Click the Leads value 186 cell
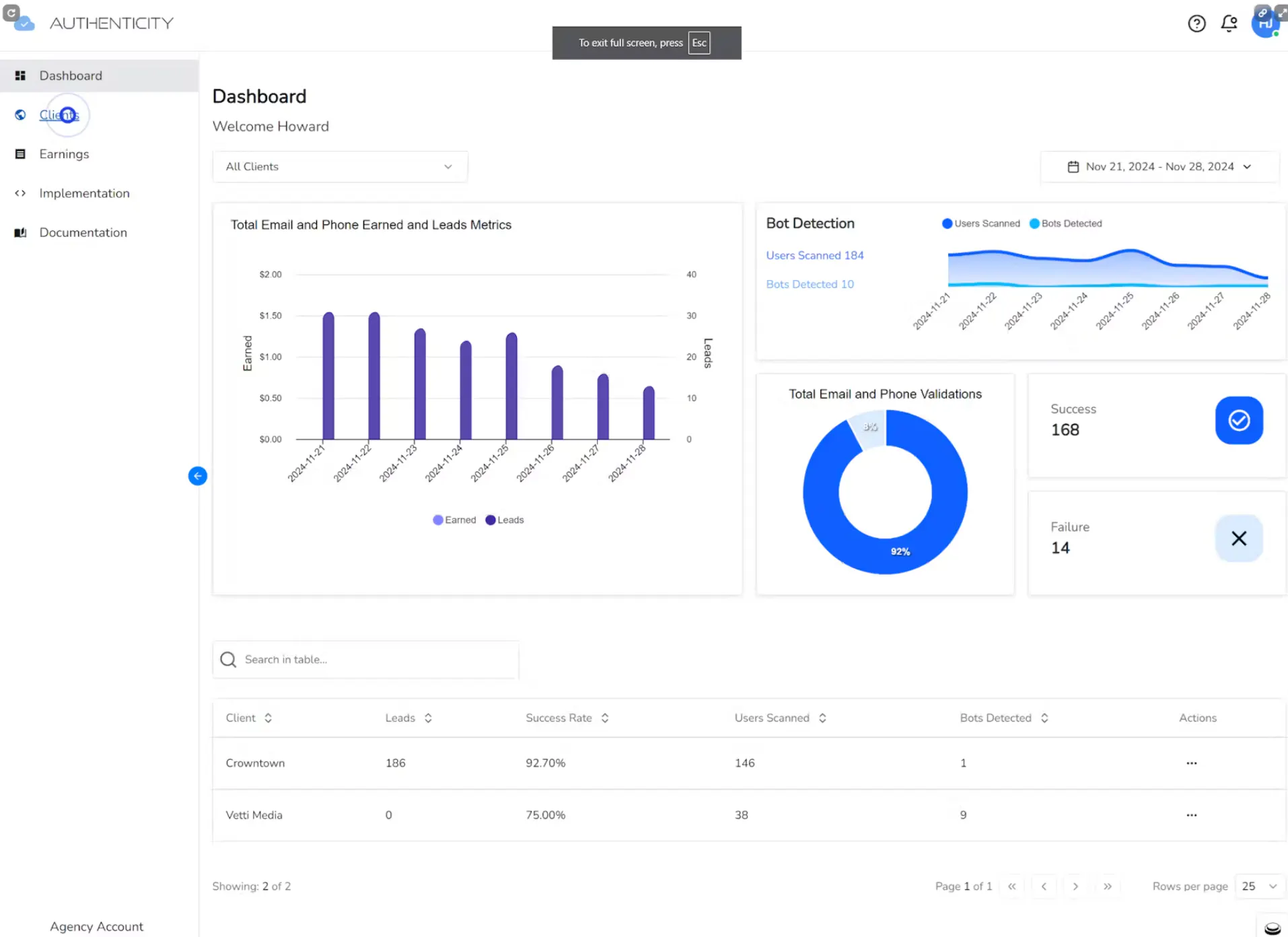 click(395, 763)
